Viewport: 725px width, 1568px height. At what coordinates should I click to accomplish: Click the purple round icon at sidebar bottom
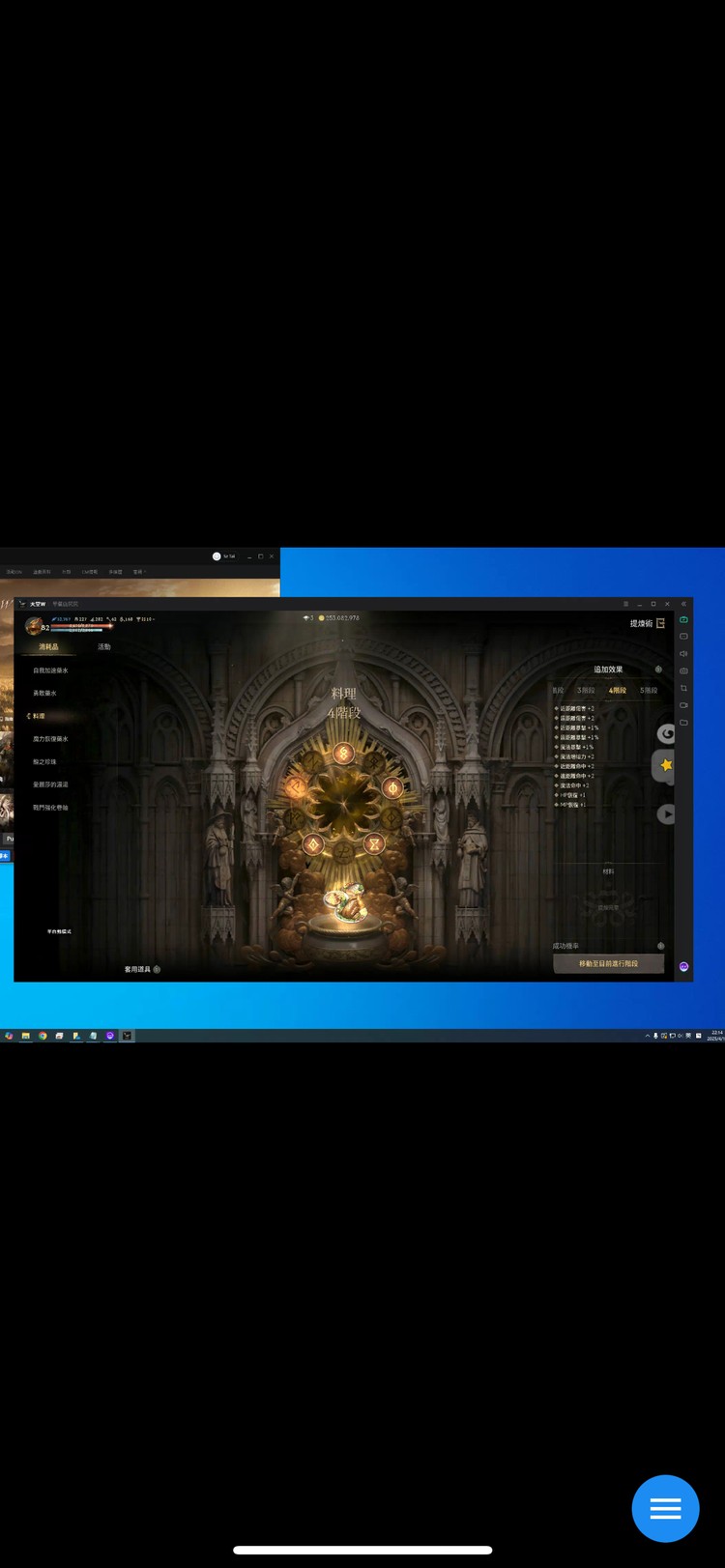point(683,966)
